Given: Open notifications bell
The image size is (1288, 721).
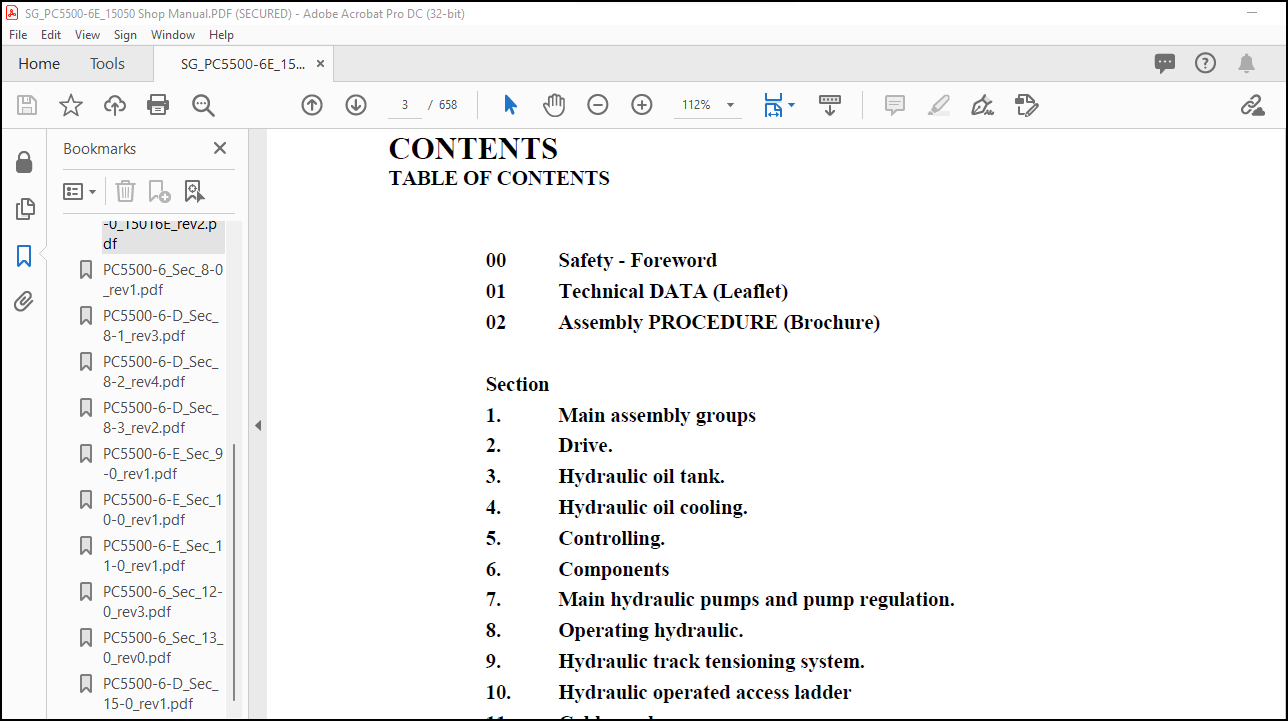Looking at the screenshot, I should (1246, 63).
